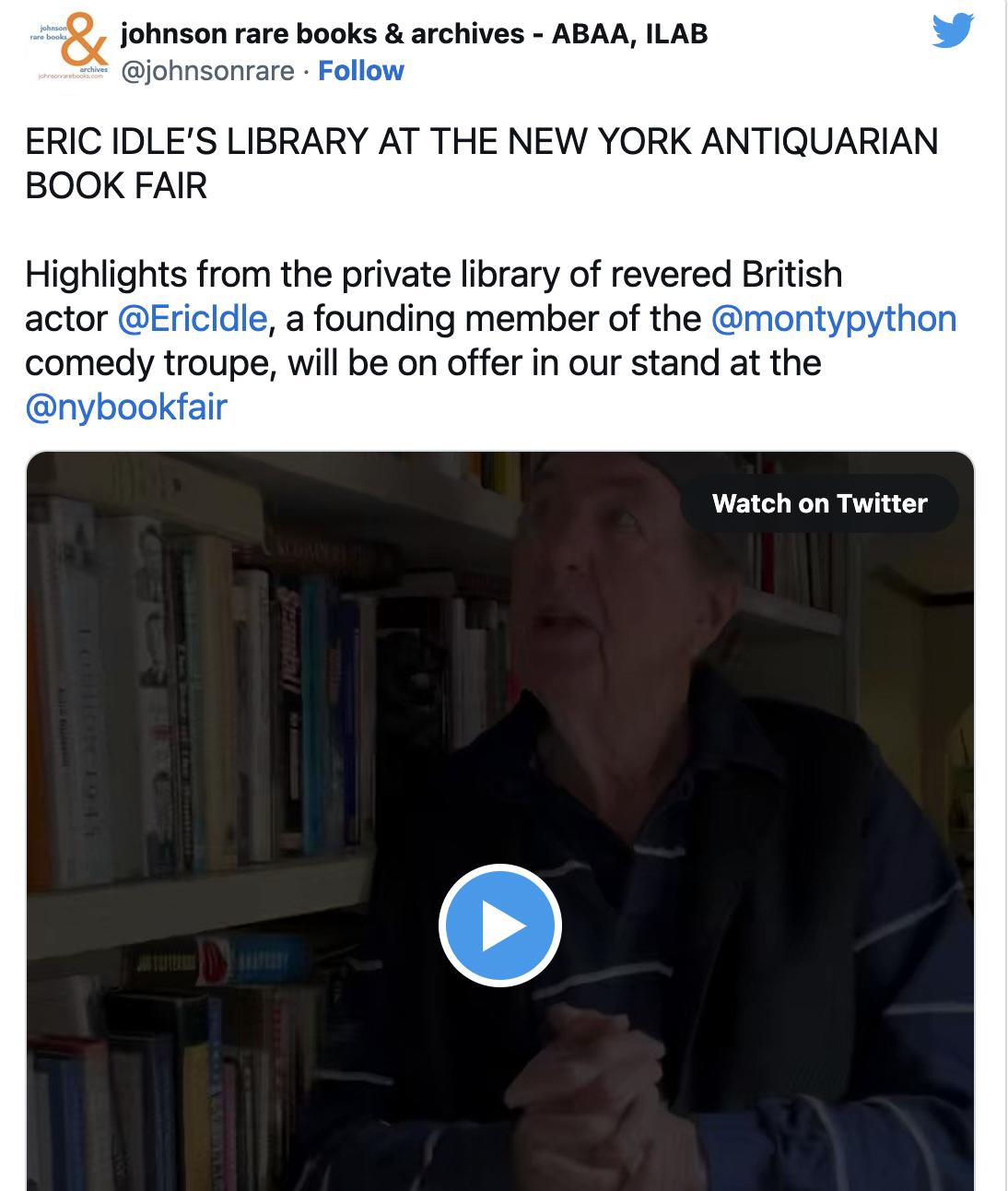Open the @EricIdle mention
The width and height of the screenshot is (1008, 1191).
point(193,319)
